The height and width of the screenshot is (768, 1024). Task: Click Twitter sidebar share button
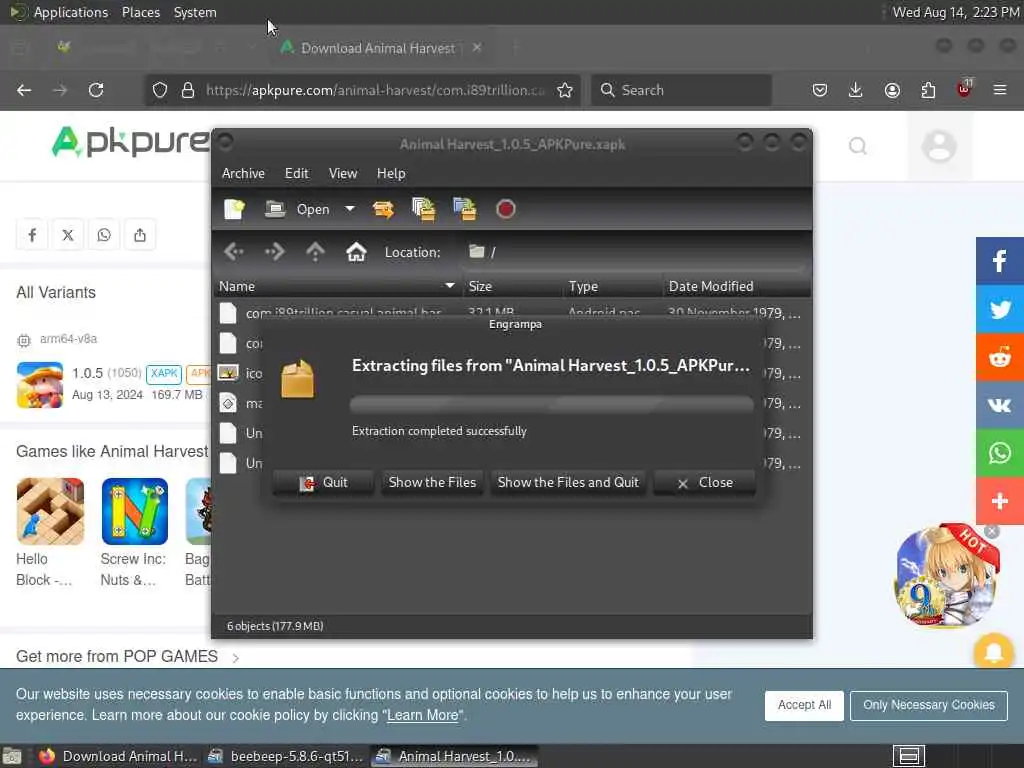tap(1000, 309)
